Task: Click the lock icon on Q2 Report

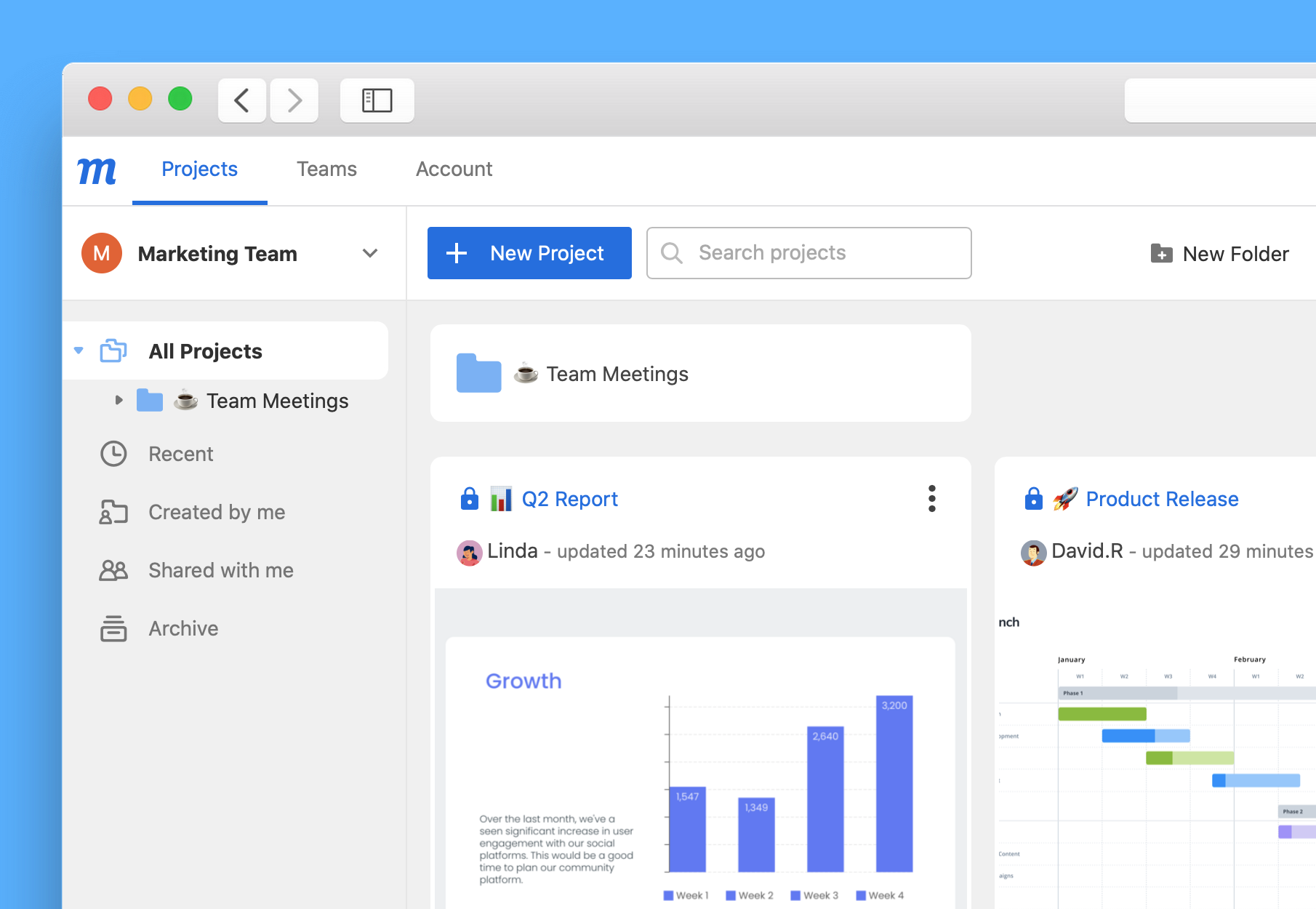Action: tap(470, 499)
